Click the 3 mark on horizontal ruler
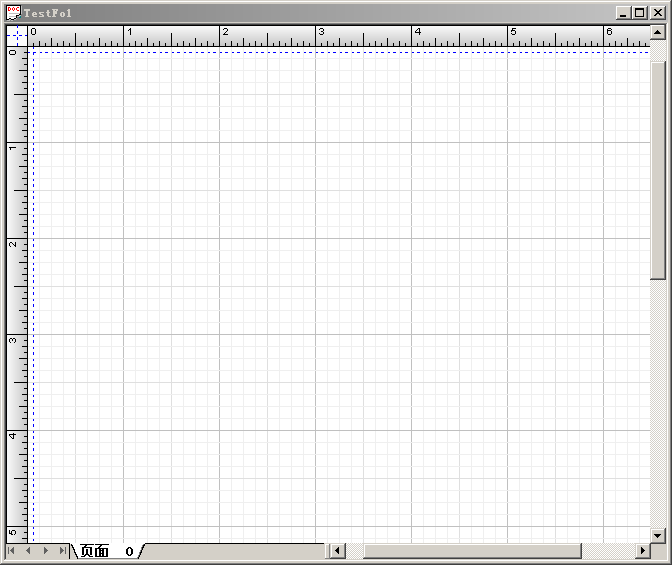Viewport: 672px width, 565px height. click(321, 32)
